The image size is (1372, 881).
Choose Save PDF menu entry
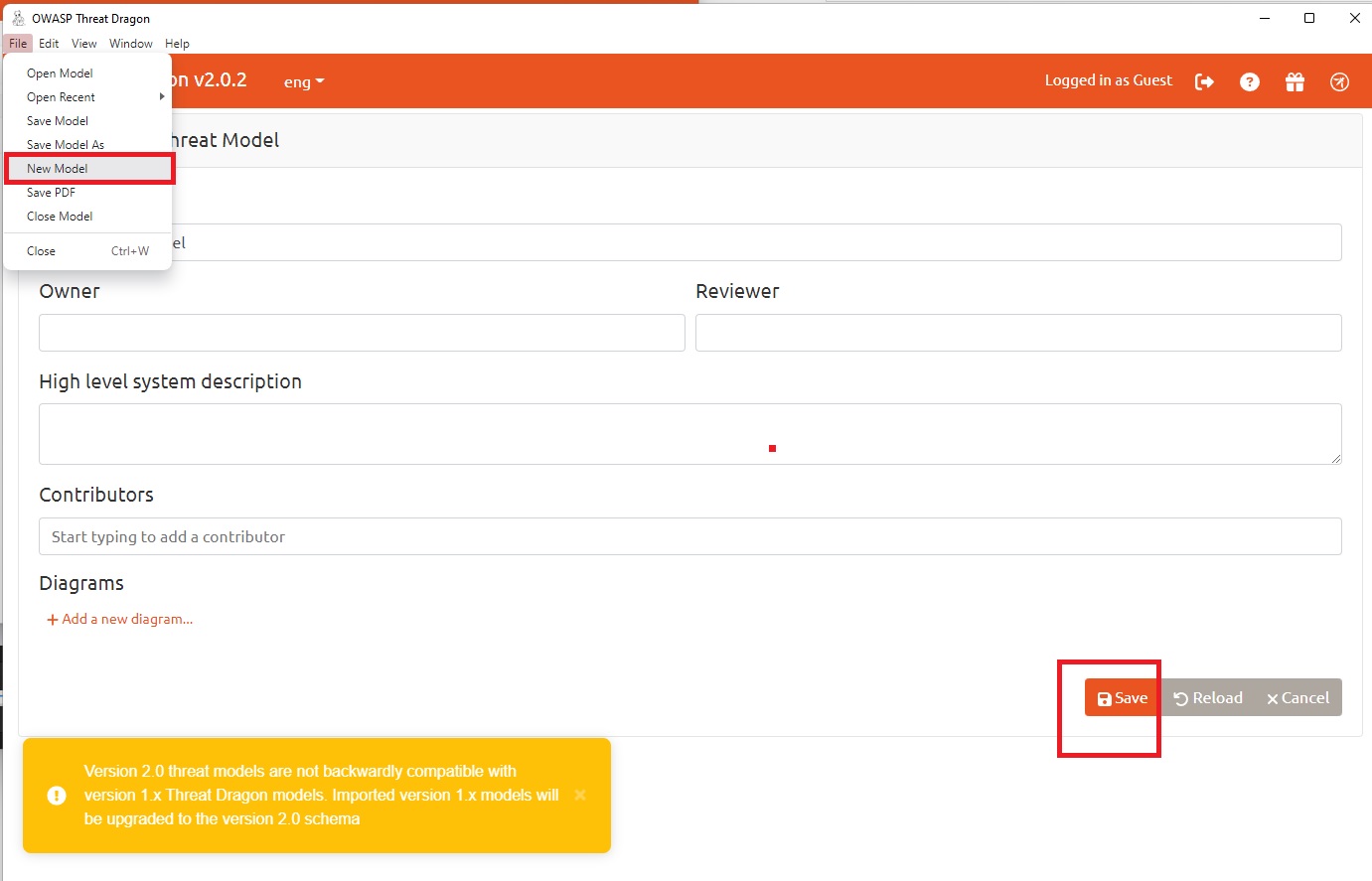pos(52,193)
